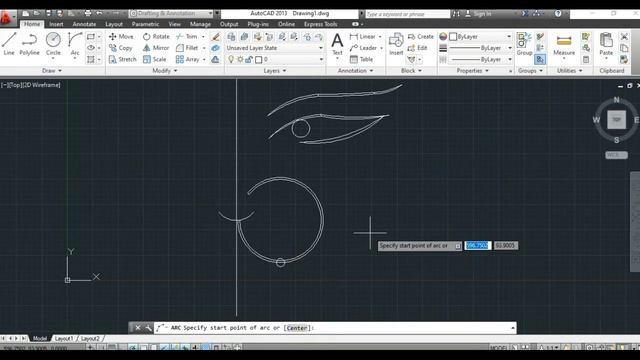Click the Erase tool in Modify
The height and width of the screenshot is (360, 640).
coord(216,36)
